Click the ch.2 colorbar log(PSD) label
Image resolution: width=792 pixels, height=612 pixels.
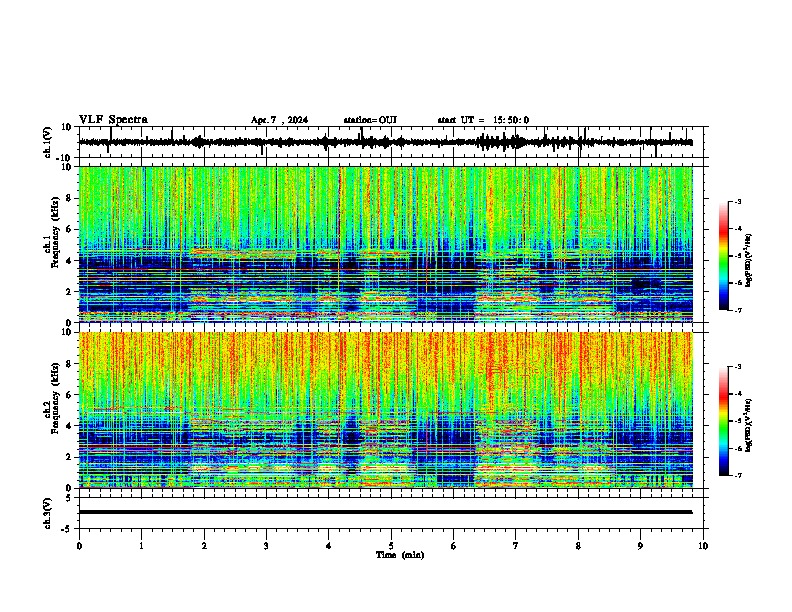[749, 426]
